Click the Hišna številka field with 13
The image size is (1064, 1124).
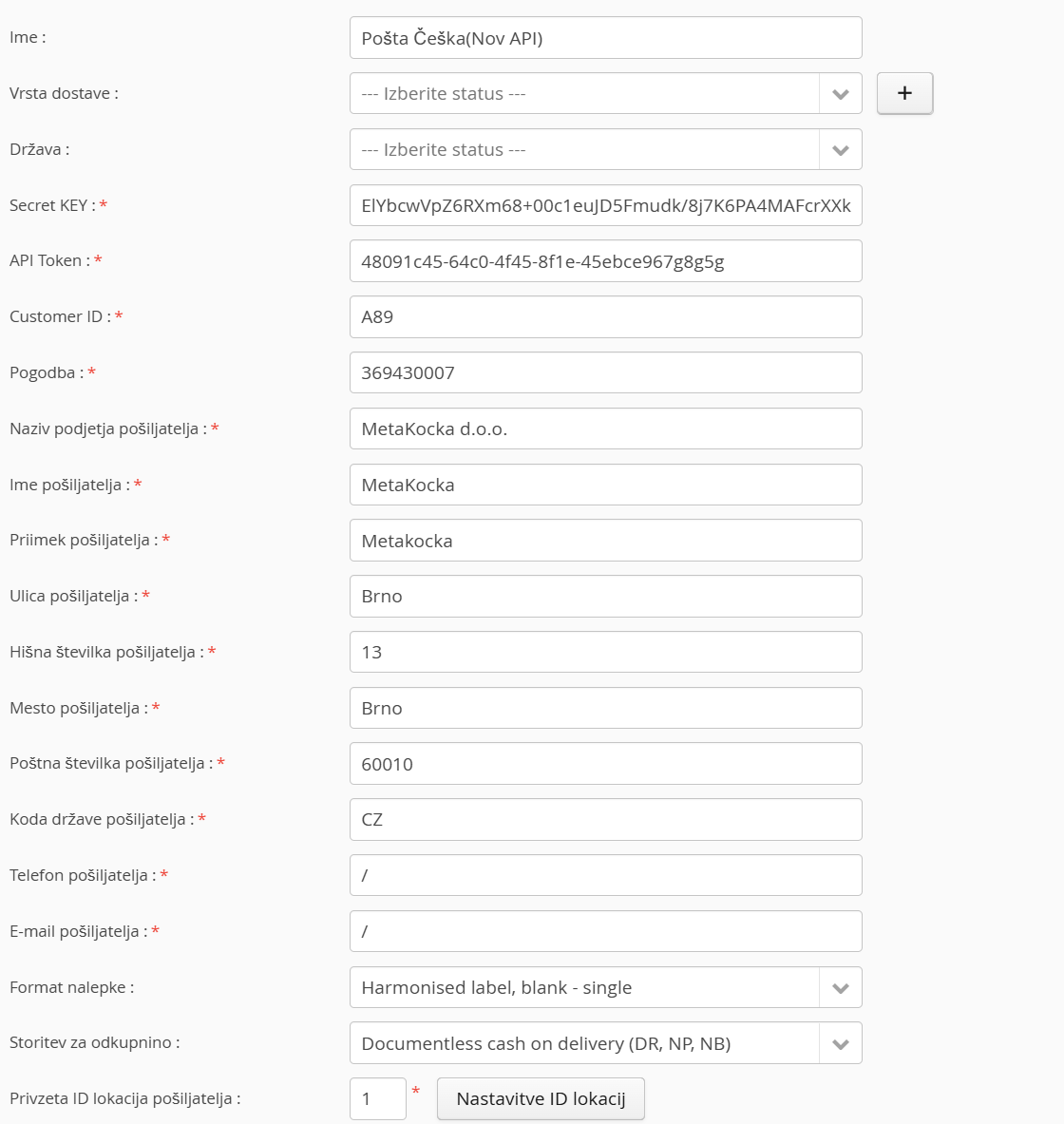[606, 653]
